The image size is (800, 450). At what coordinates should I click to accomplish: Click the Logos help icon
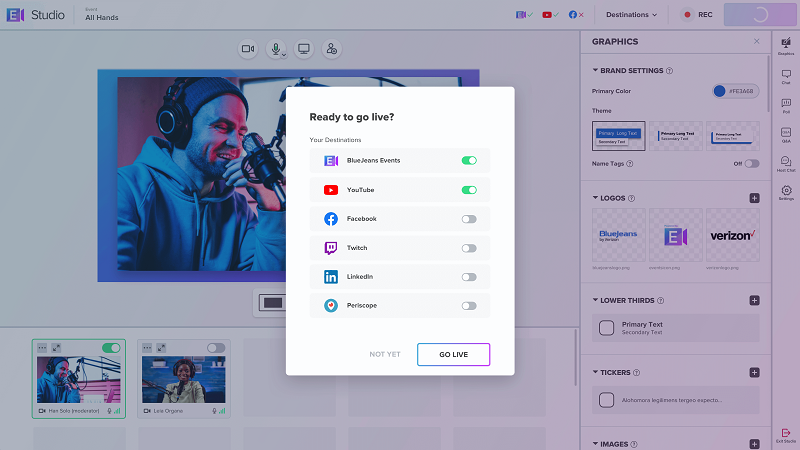(x=631, y=198)
